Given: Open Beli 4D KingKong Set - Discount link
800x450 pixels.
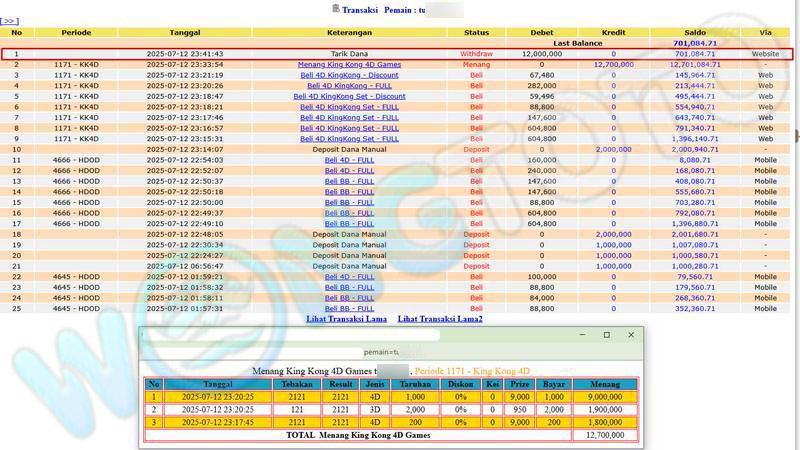Looking at the screenshot, I should pos(349,96).
